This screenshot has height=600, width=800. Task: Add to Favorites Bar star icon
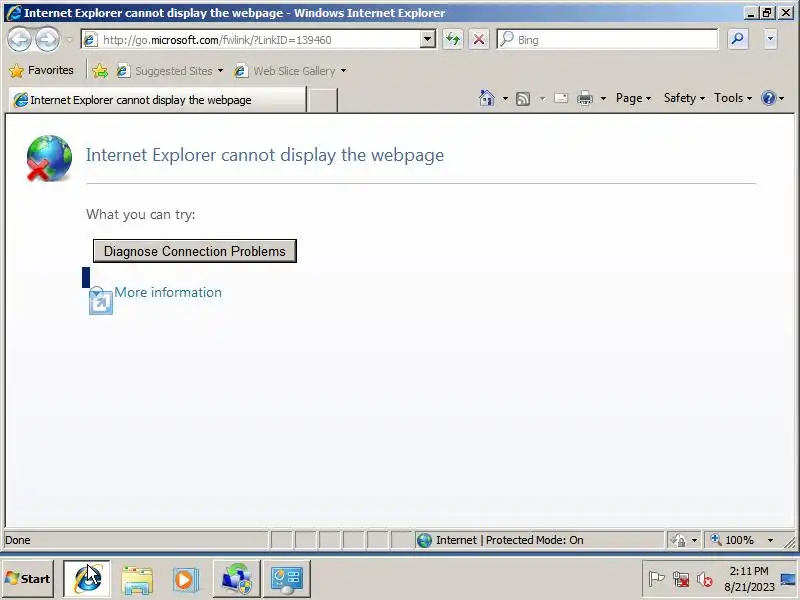pos(100,71)
